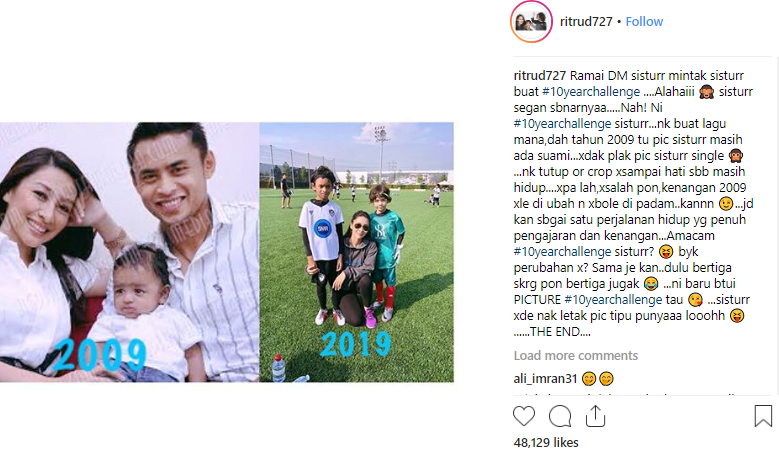Viewport: 779px width, 459px height.
Task: Click the blue 2009 year label
Action: tap(101, 354)
